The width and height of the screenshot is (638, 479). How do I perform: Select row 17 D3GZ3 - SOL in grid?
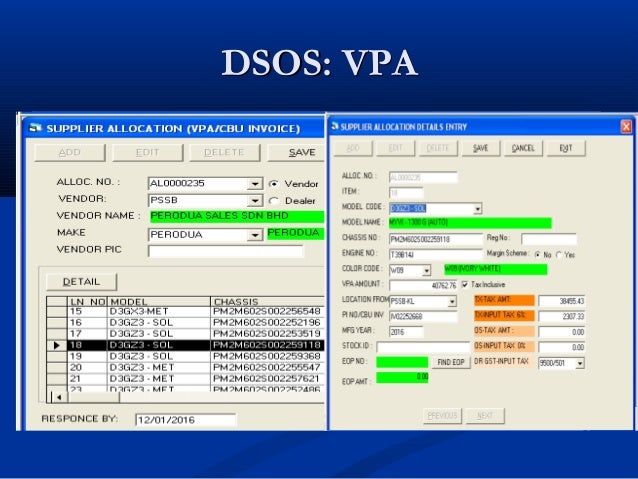point(186,334)
